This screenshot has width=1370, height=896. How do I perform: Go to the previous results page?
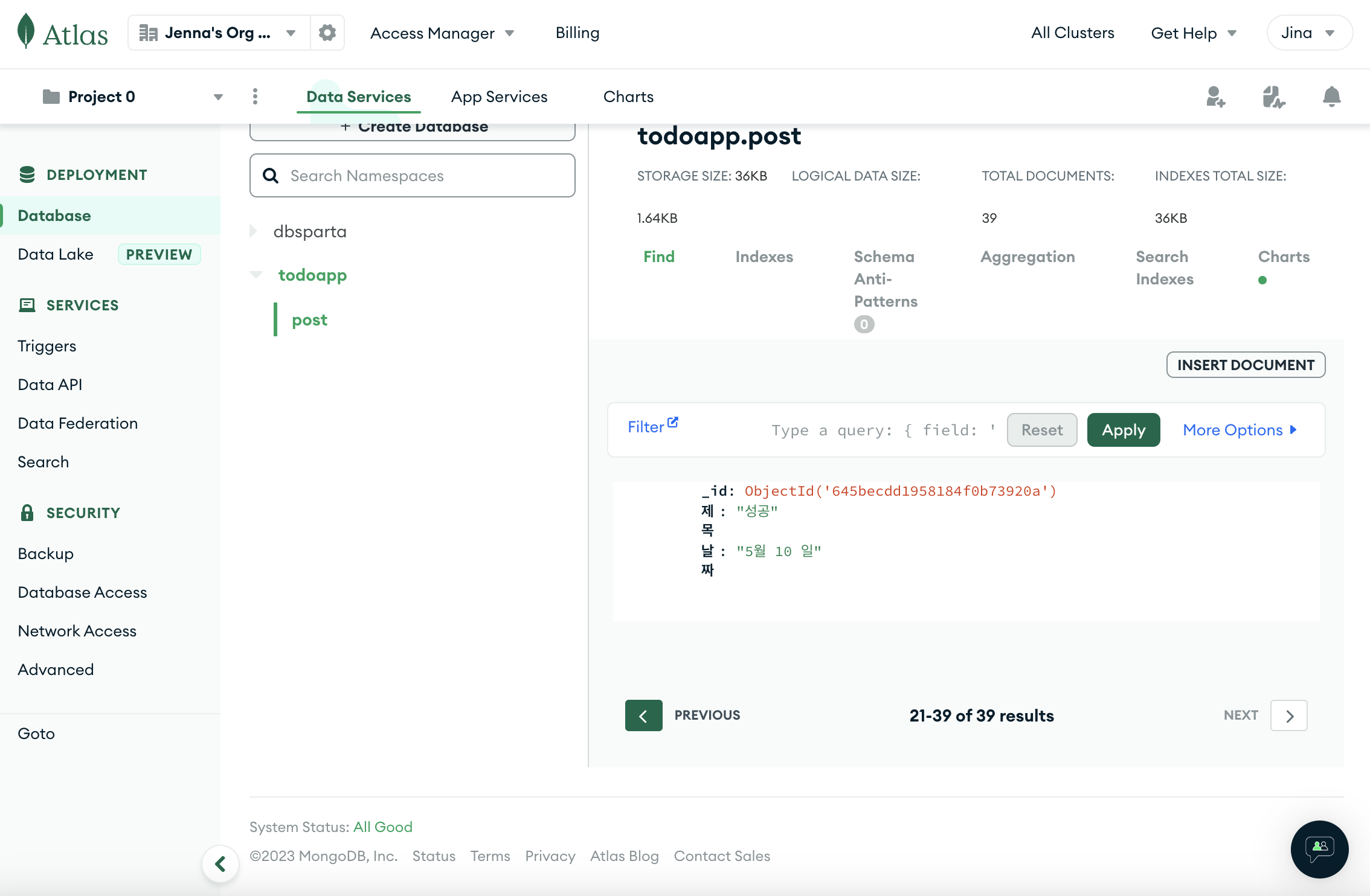click(x=643, y=715)
